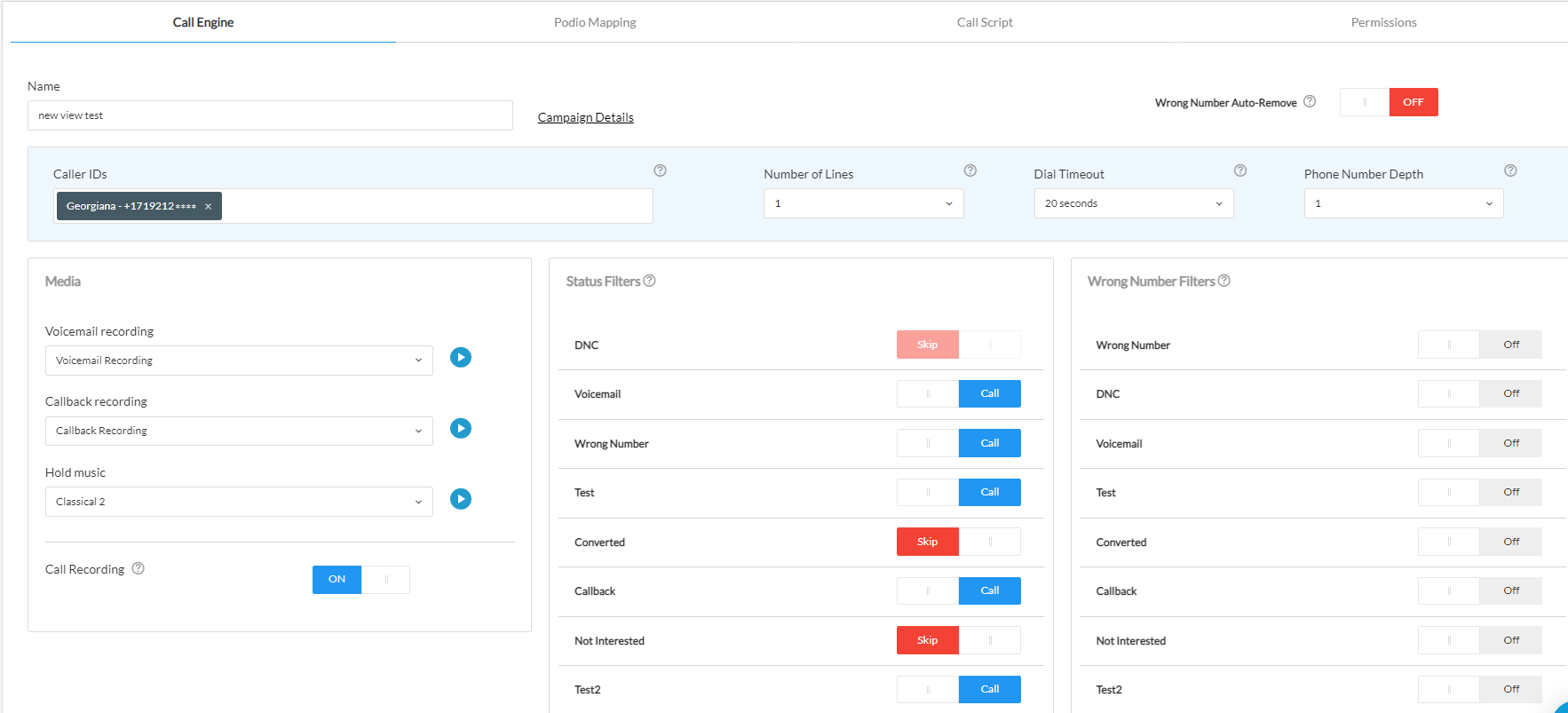Open the Call Script tab
Viewport: 1568px width, 713px height.
tap(984, 22)
